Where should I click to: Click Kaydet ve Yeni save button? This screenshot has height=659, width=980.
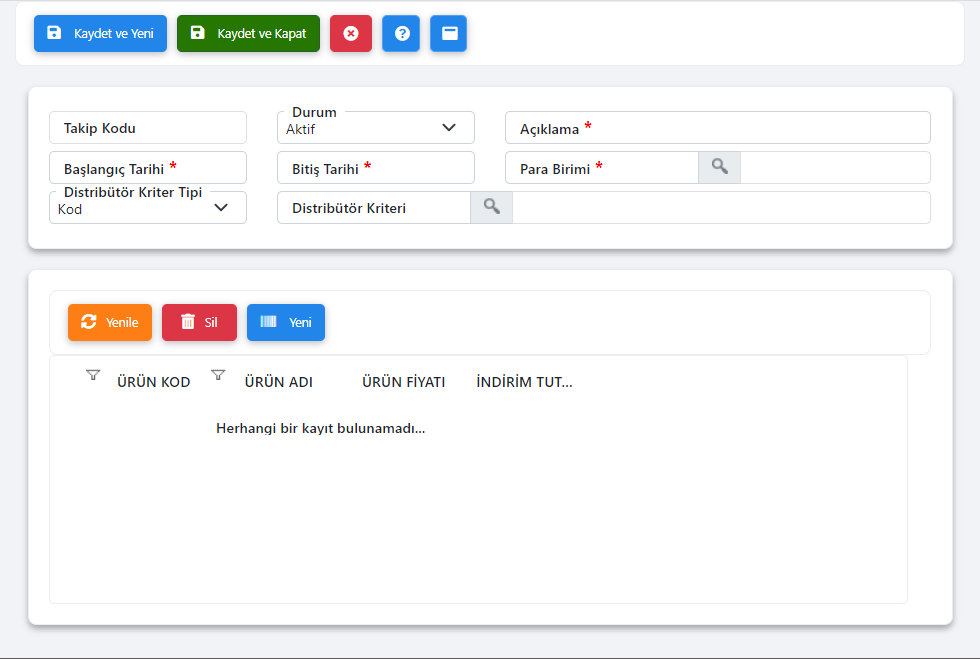(x=100, y=33)
